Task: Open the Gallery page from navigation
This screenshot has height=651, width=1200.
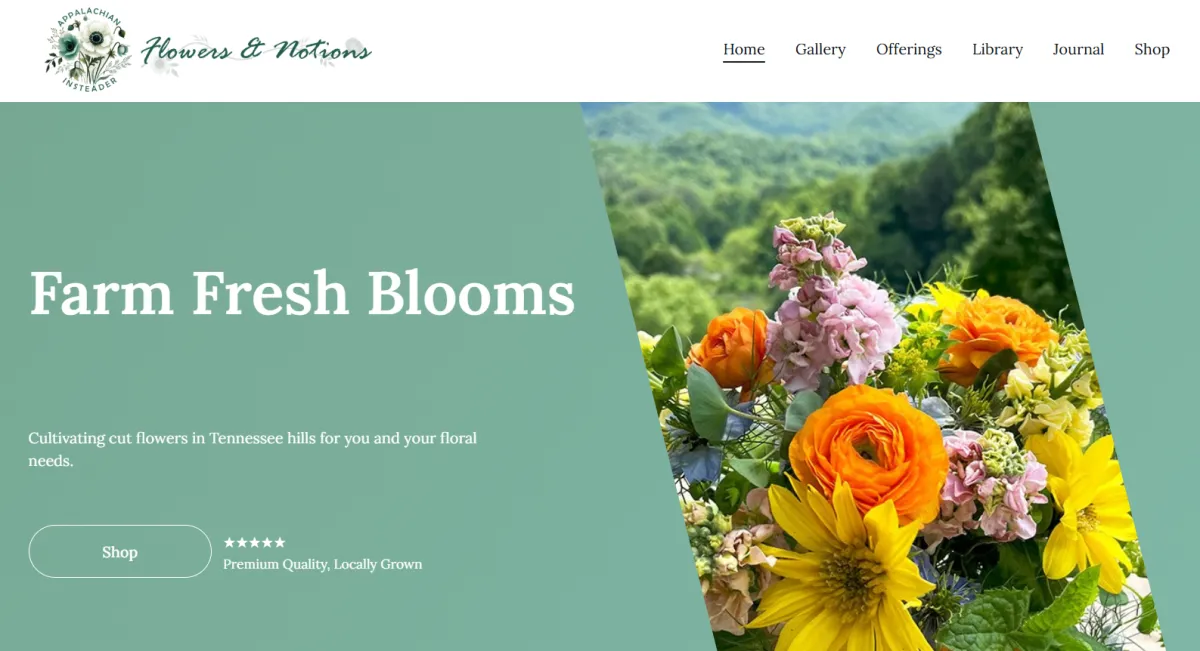Action: click(x=821, y=49)
